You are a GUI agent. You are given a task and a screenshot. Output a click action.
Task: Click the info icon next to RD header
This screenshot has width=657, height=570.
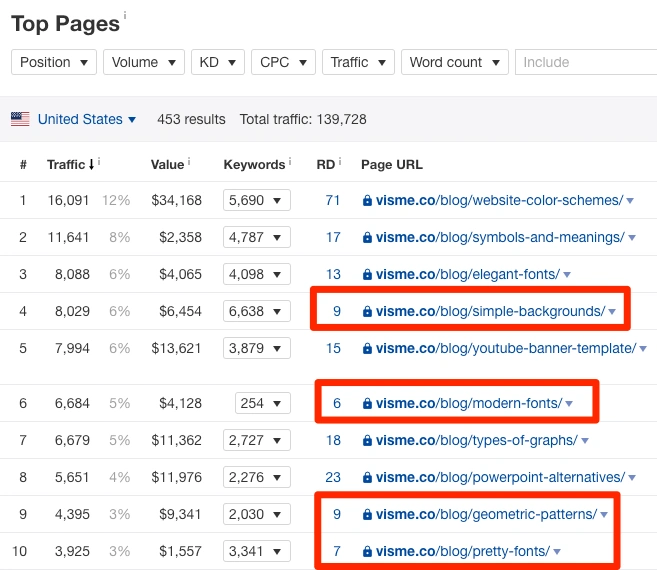coord(340,161)
